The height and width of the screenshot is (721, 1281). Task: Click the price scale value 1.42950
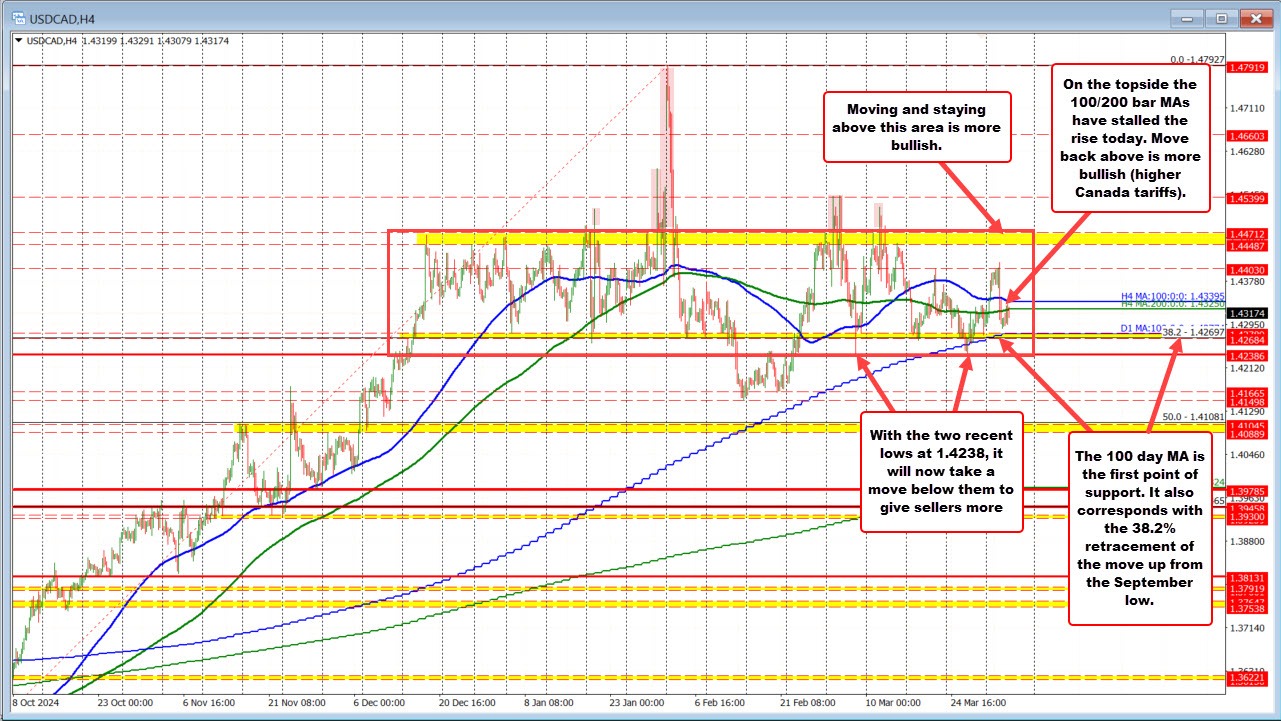pyautogui.click(x=1246, y=324)
